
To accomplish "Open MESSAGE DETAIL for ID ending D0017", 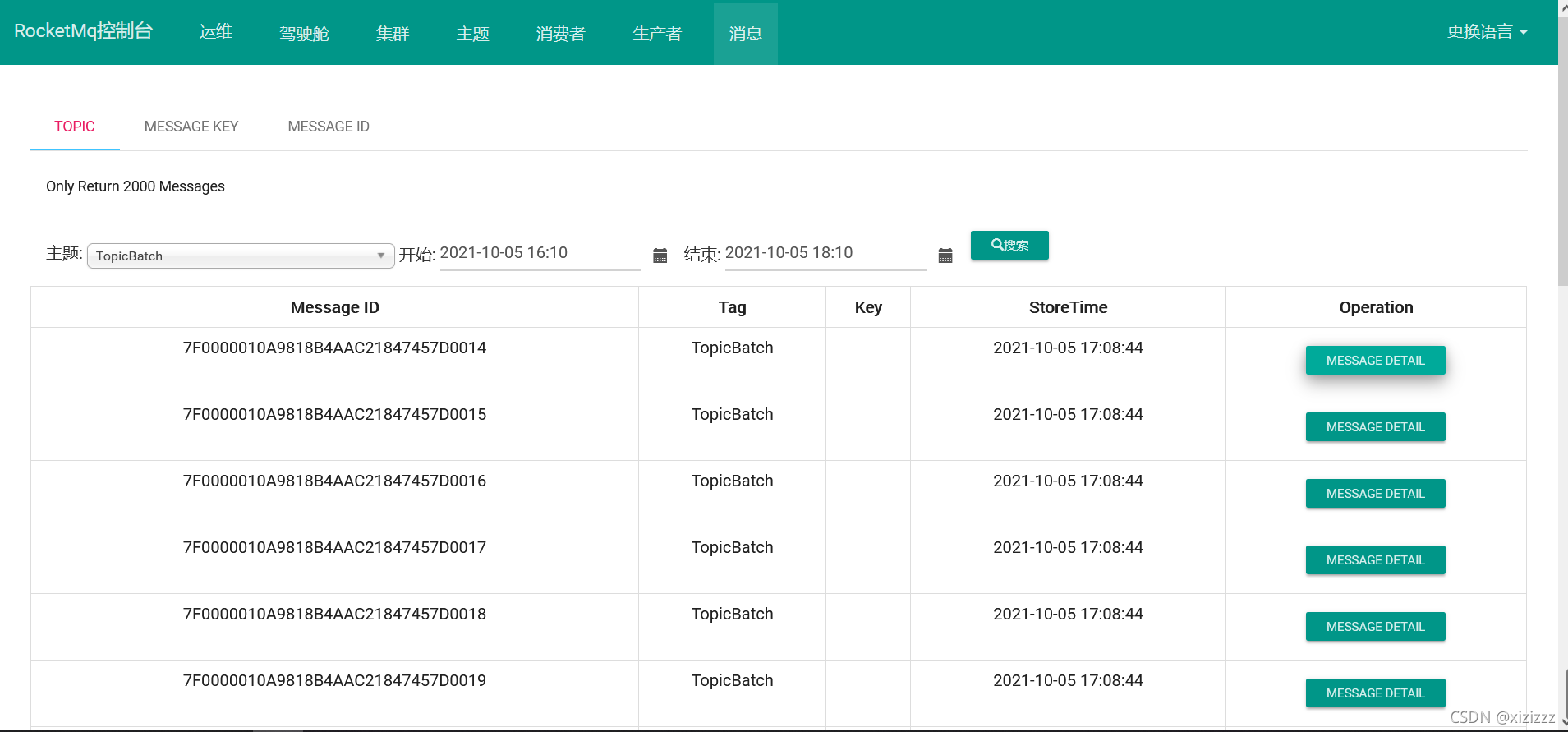I will 1376,560.
